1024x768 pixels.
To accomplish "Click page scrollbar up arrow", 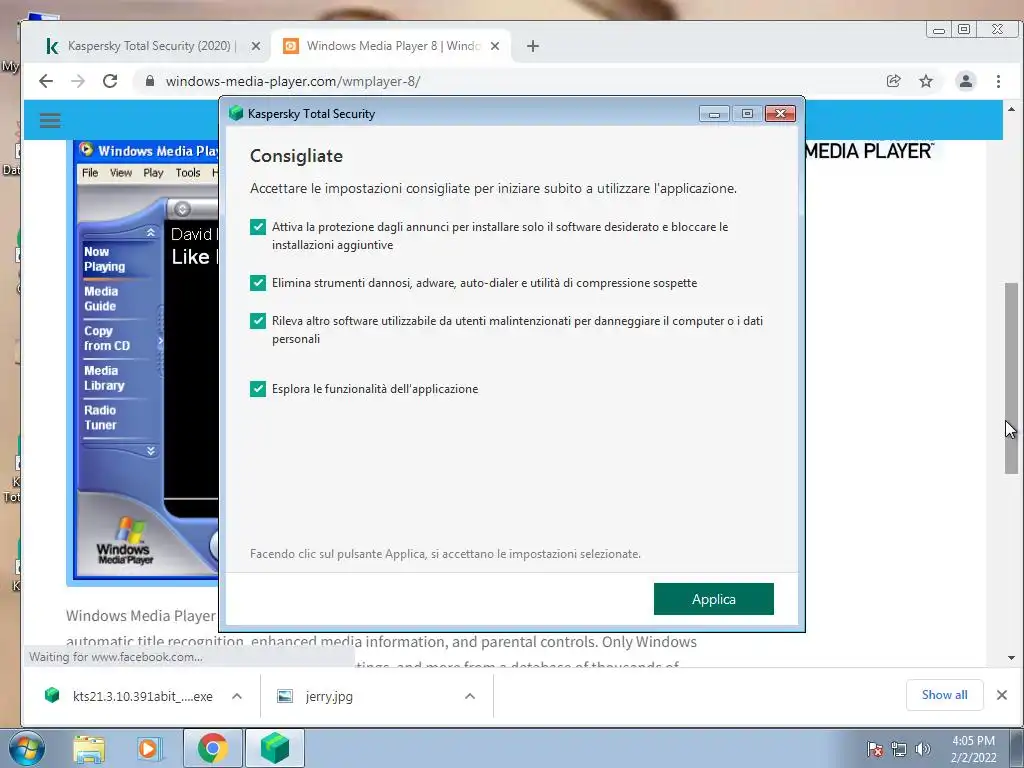I will pyautogui.click(x=1012, y=109).
